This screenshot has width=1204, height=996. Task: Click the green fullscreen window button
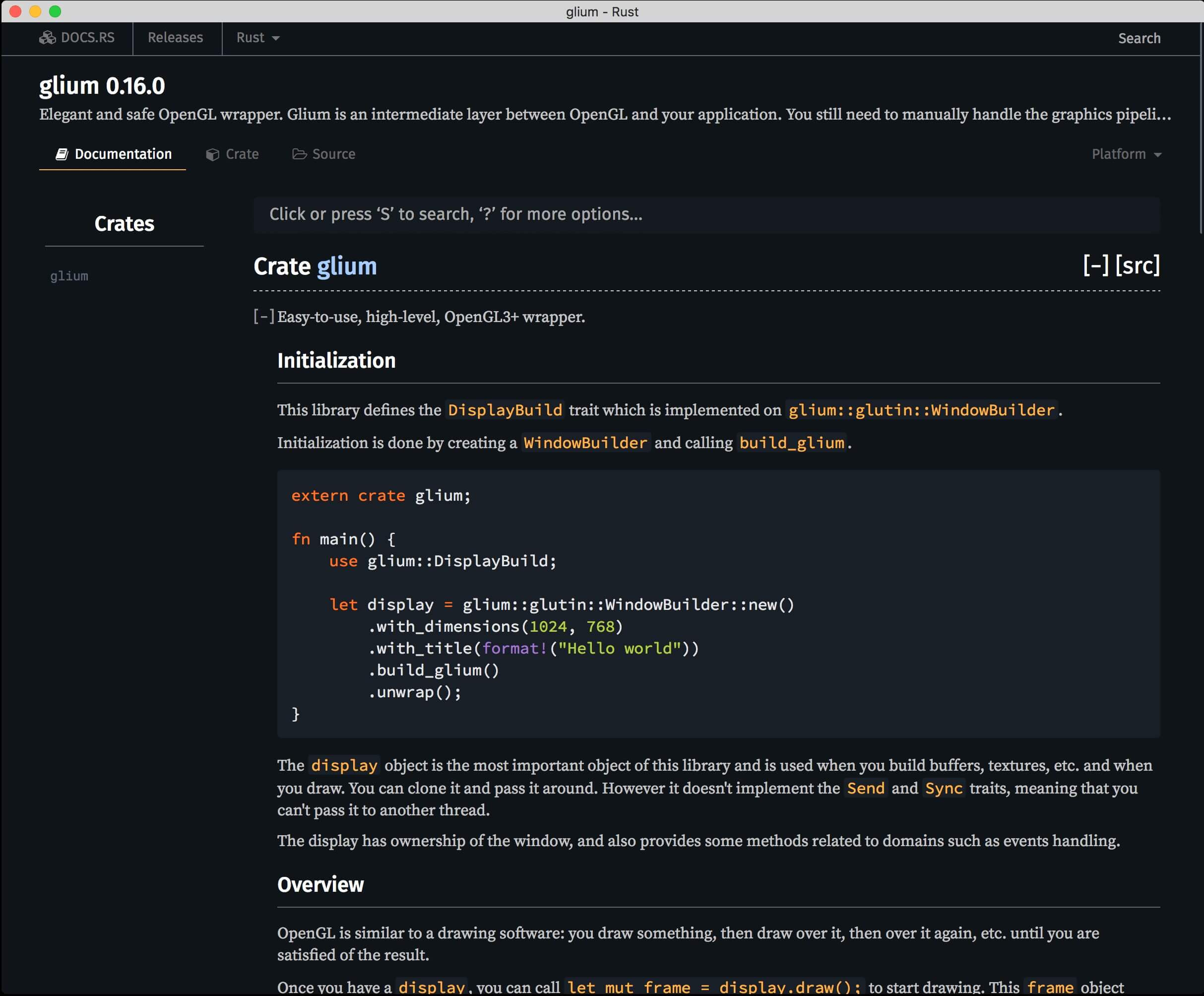coord(55,11)
